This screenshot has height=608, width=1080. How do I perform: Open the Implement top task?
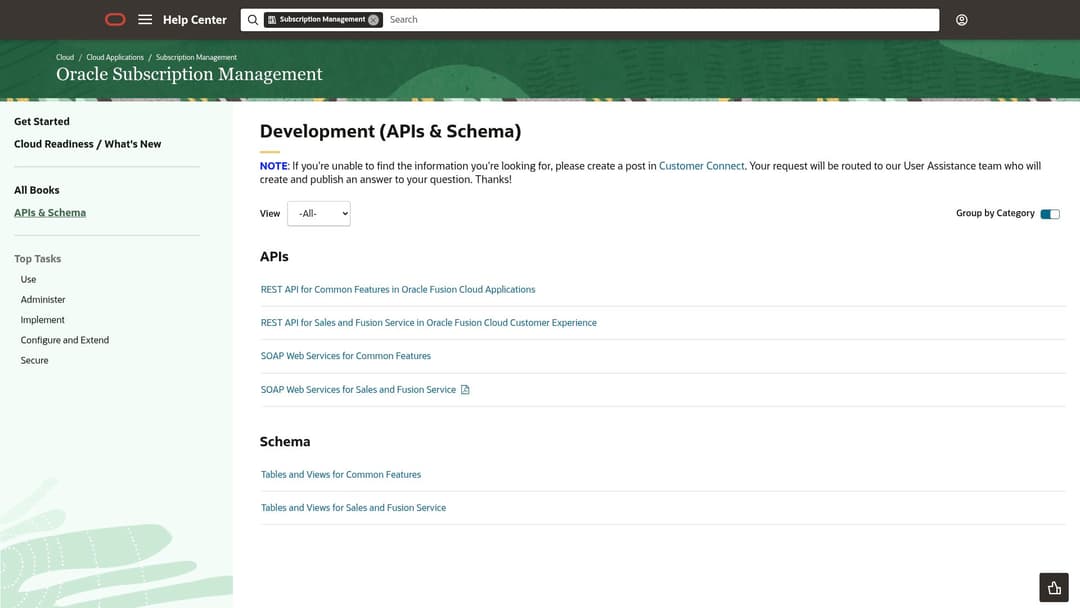[x=43, y=320]
